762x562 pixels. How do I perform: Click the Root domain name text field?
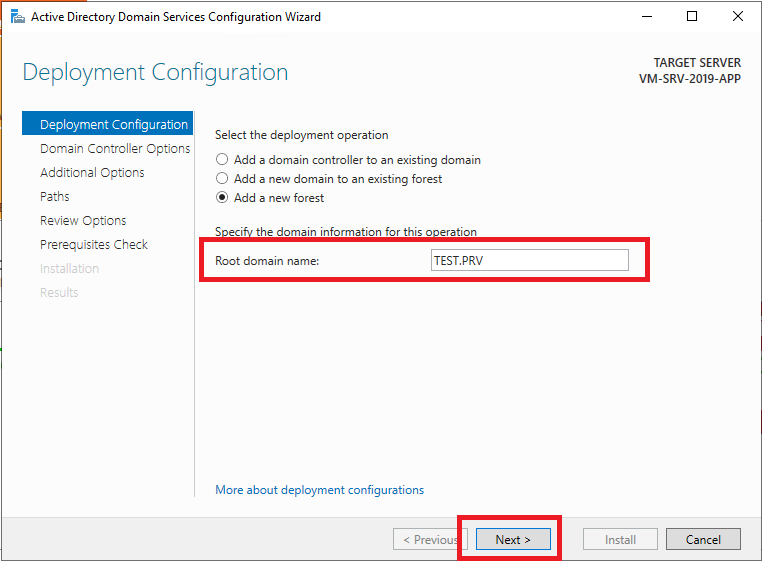(529, 260)
